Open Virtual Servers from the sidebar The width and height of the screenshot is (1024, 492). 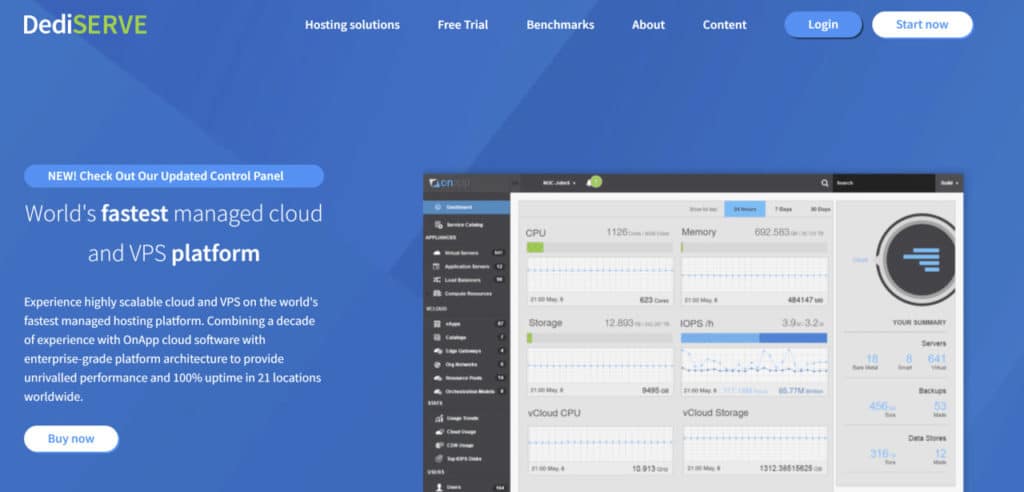[462, 253]
